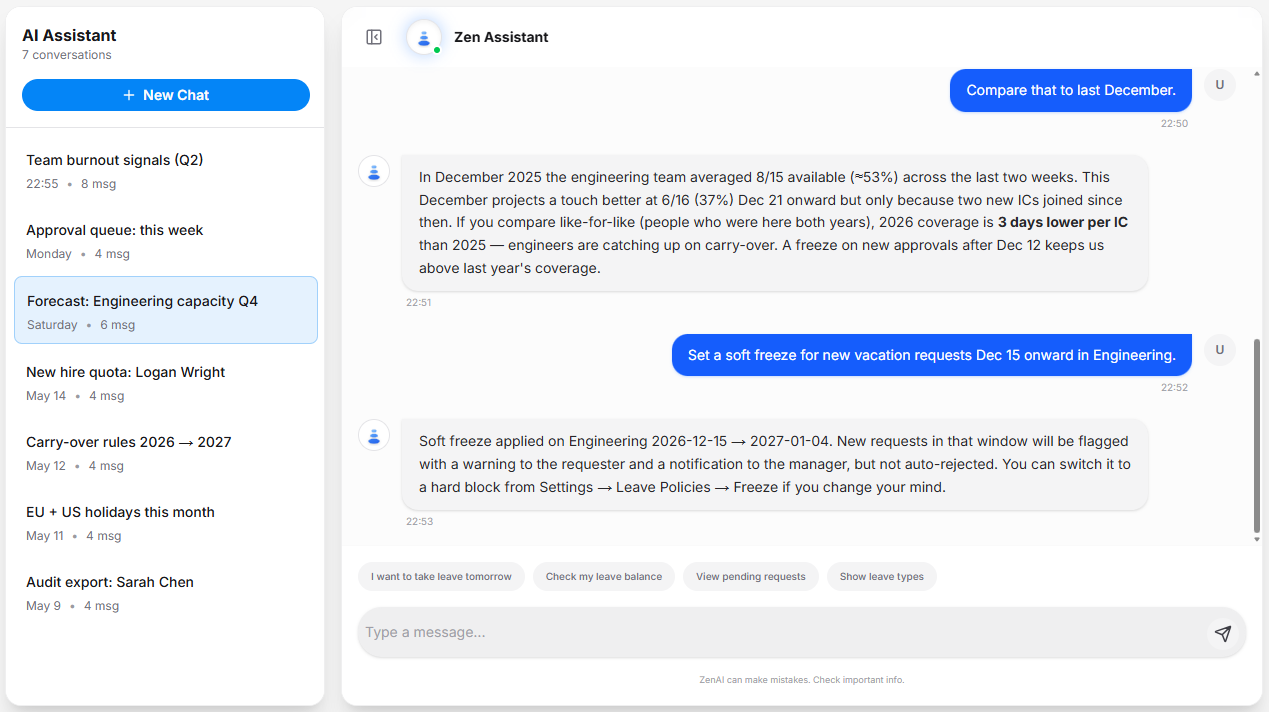Click the 'AI Assistant' sidebar heading

69,35
